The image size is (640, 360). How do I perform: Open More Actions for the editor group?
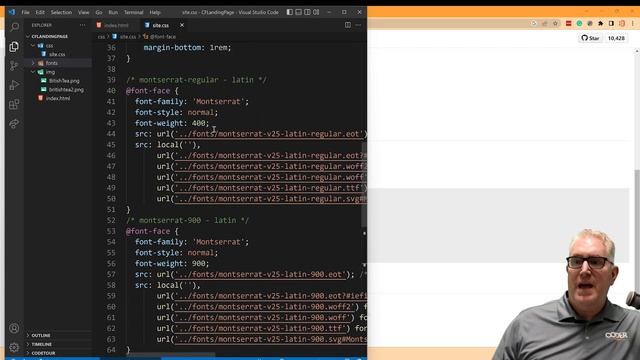(x=358, y=25)
